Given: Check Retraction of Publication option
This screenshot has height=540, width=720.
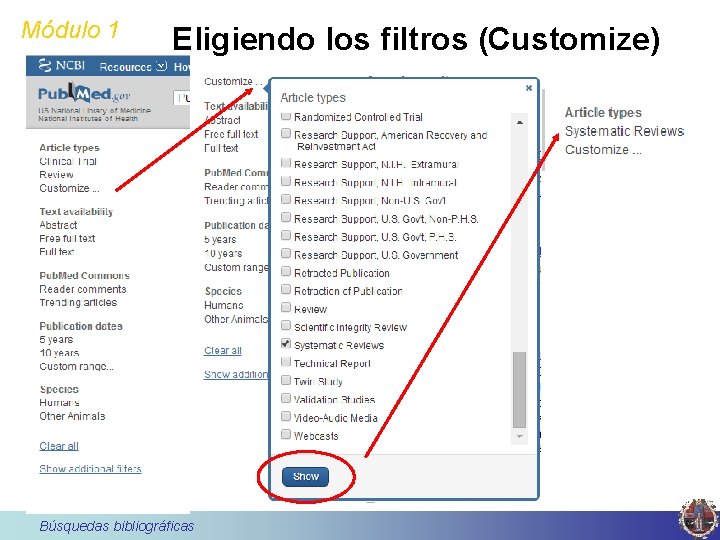Looking at the screenshot, I should pyautogui.click(x=286, y=289).
